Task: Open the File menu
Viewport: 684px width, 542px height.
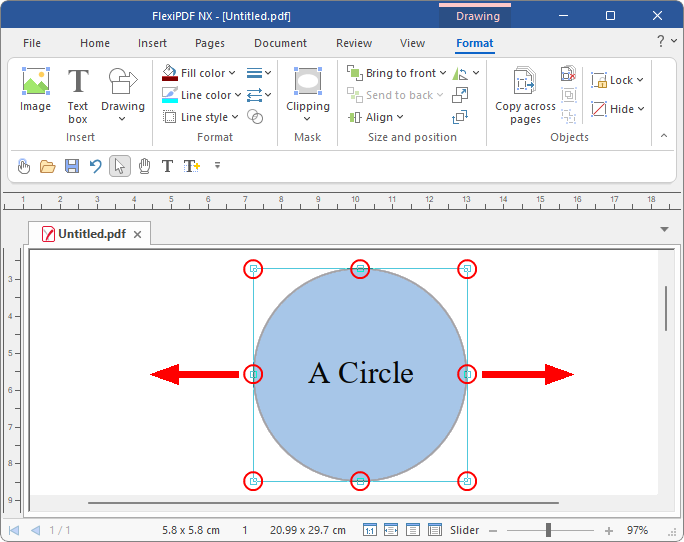Action: [x=32, y=43]
